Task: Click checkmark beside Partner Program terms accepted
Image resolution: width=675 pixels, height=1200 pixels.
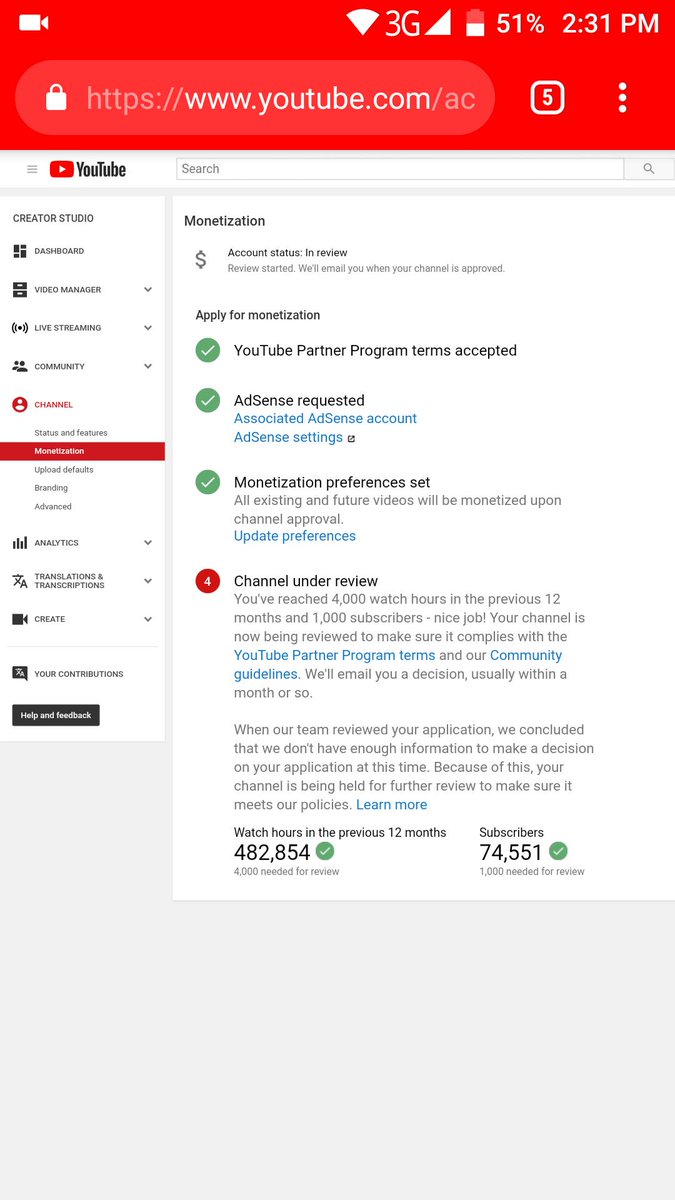Action: pos(208,350)
